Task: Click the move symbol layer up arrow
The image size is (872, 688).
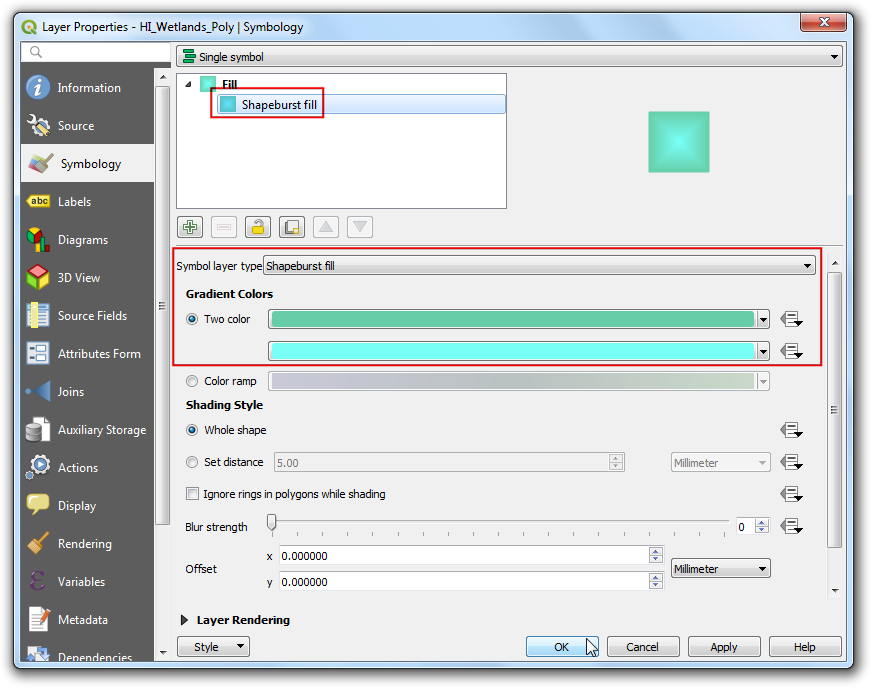Action: [326, 227]
